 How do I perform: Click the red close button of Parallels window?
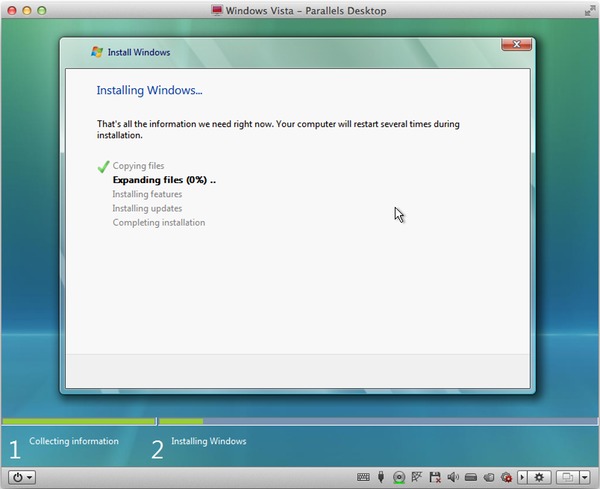pos(12,10)
